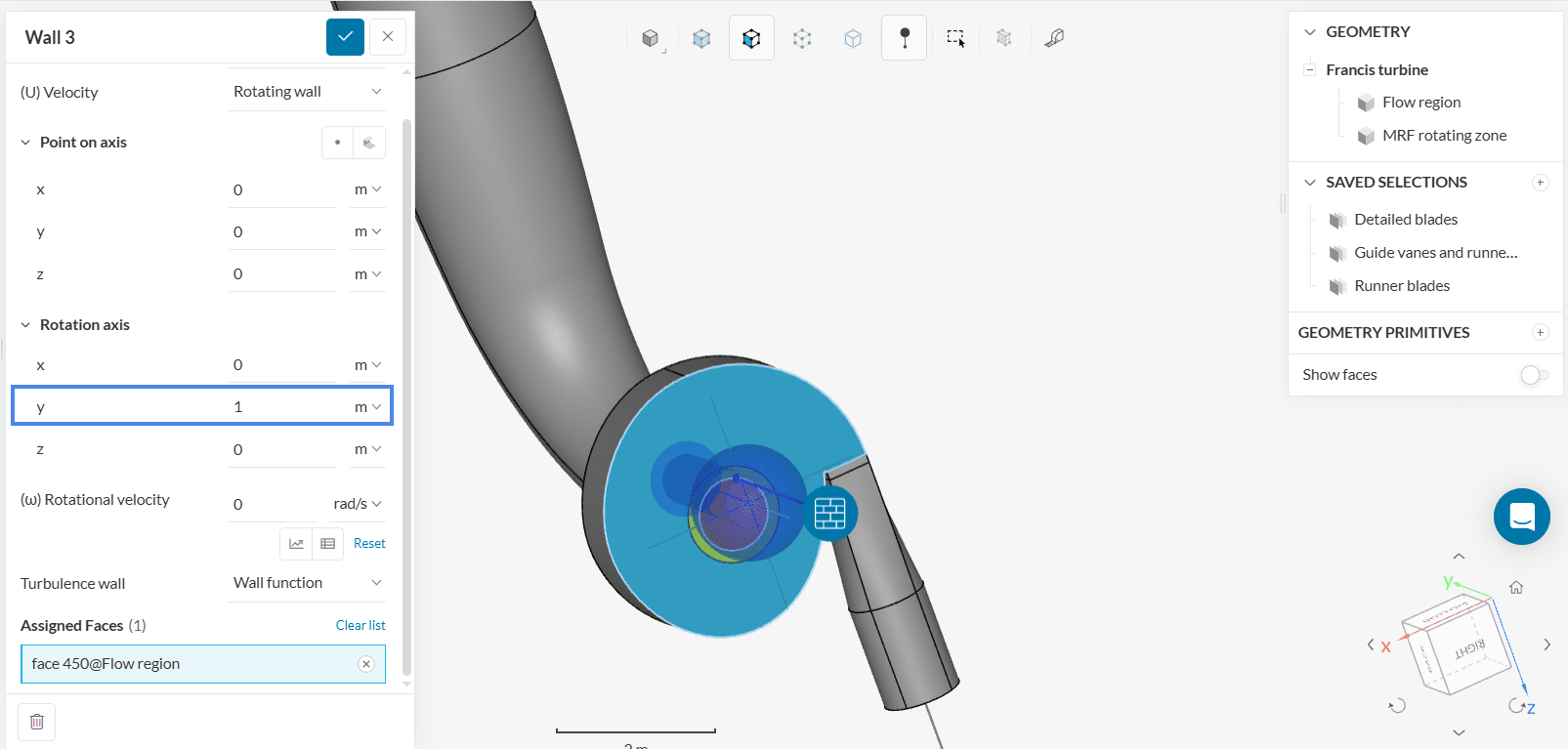
Task: Toggle the Show faces switch
Action: tap(1534, 375)
